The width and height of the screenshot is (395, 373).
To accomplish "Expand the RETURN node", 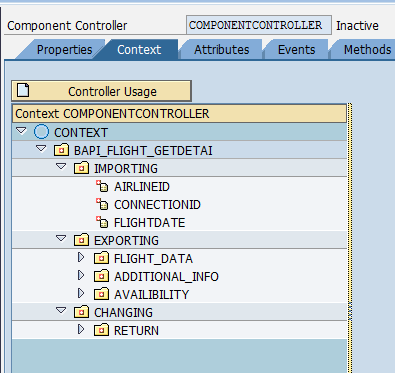I will click(81, 329).
